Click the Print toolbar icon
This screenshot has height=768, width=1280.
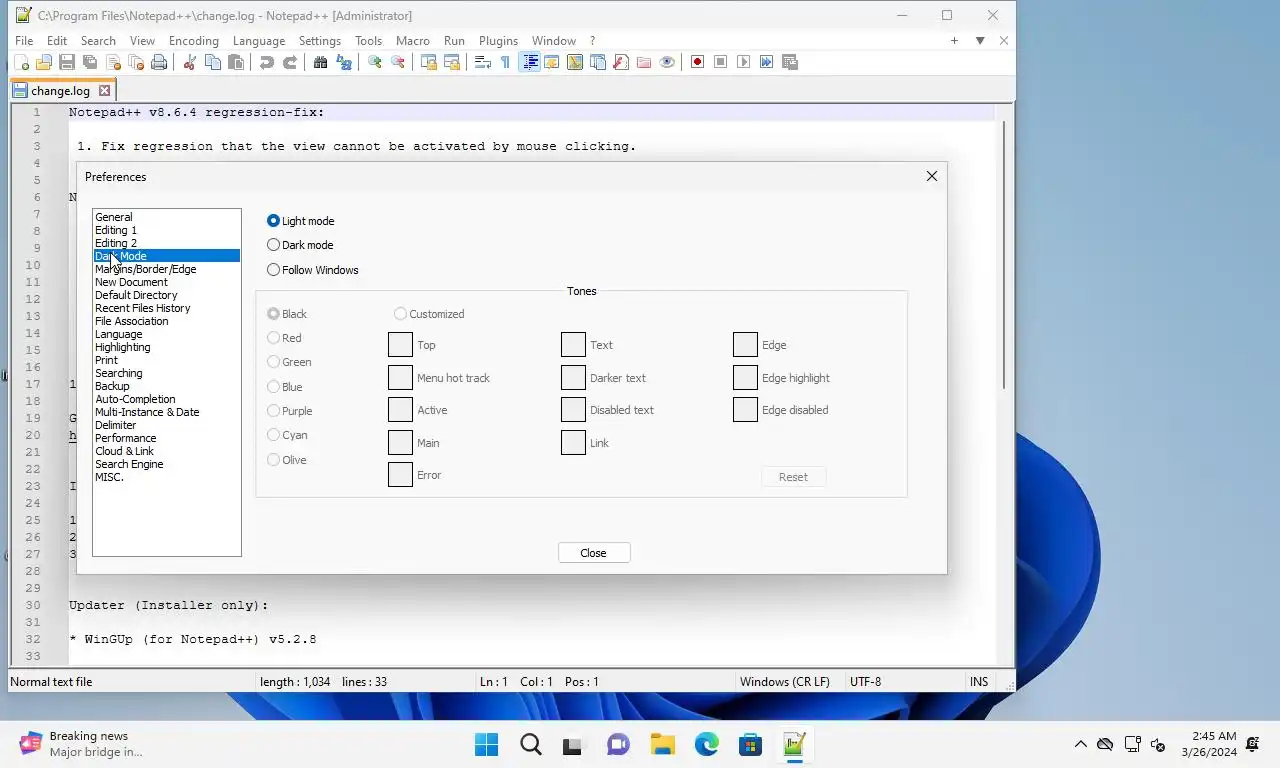[x=159, y=62]
